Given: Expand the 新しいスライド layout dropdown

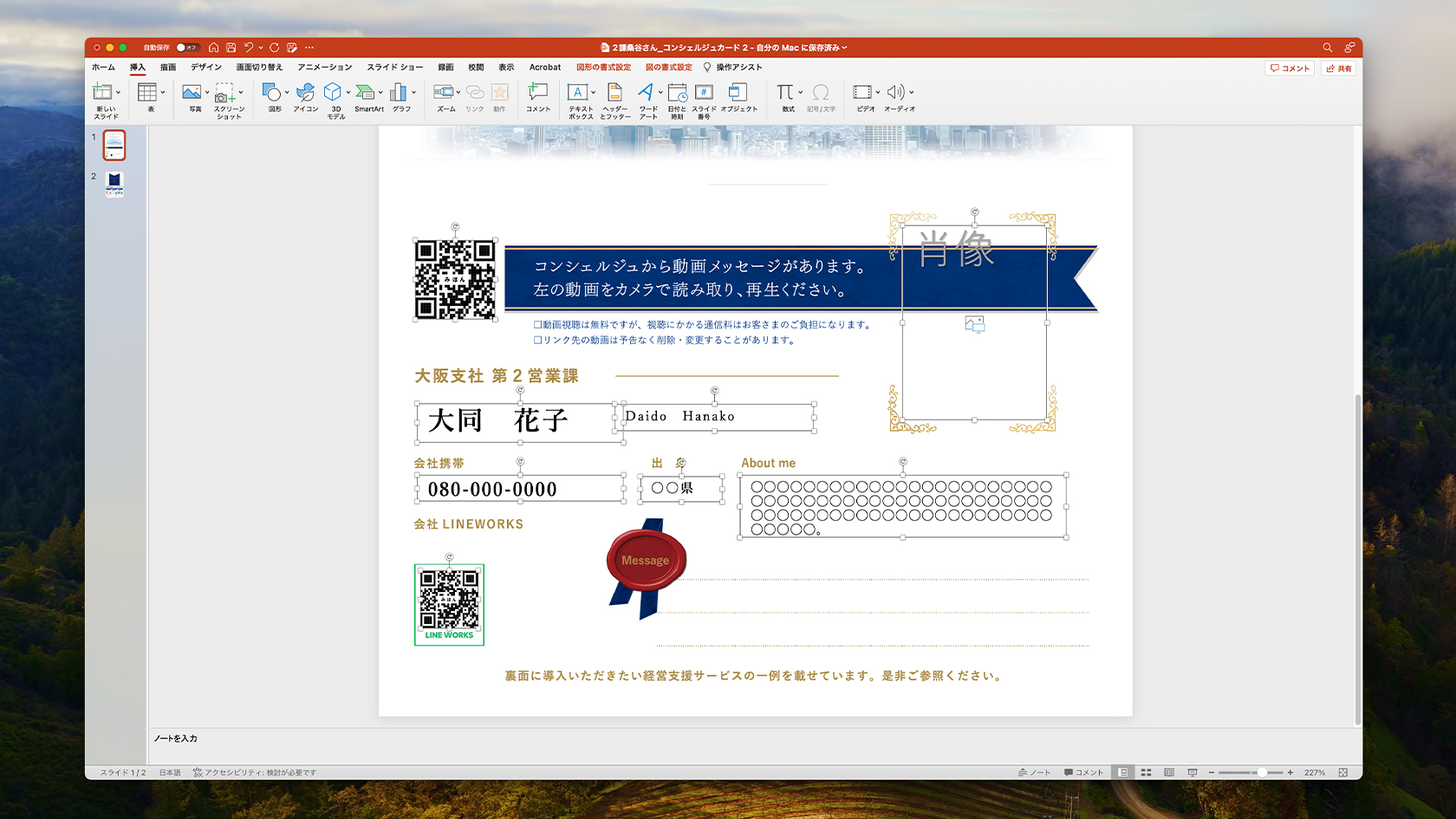Looking at the screenshot, I should point(119,93).
